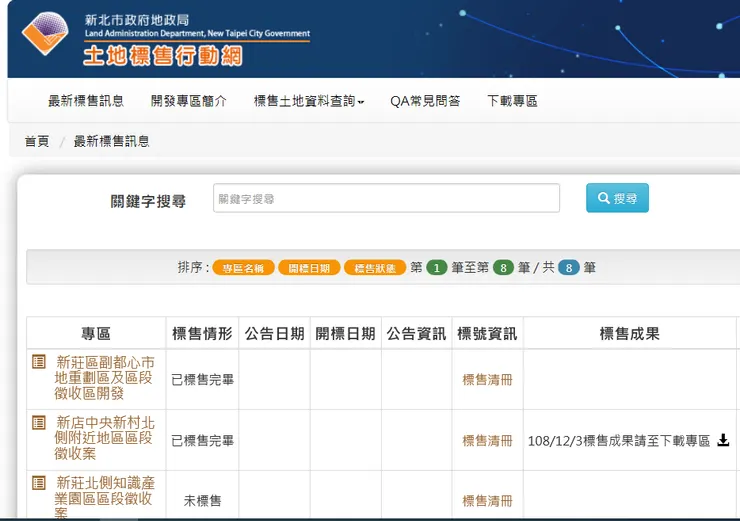Click the 土地標售行動網 site title
The width and height of the screenshot is (740, 521).
tap(163, 56)
